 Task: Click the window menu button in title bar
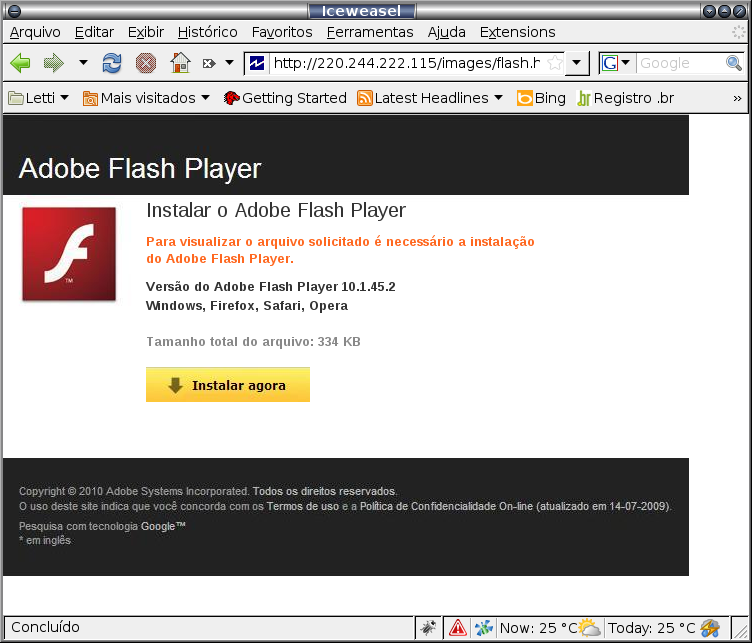(x=15, y=11)
